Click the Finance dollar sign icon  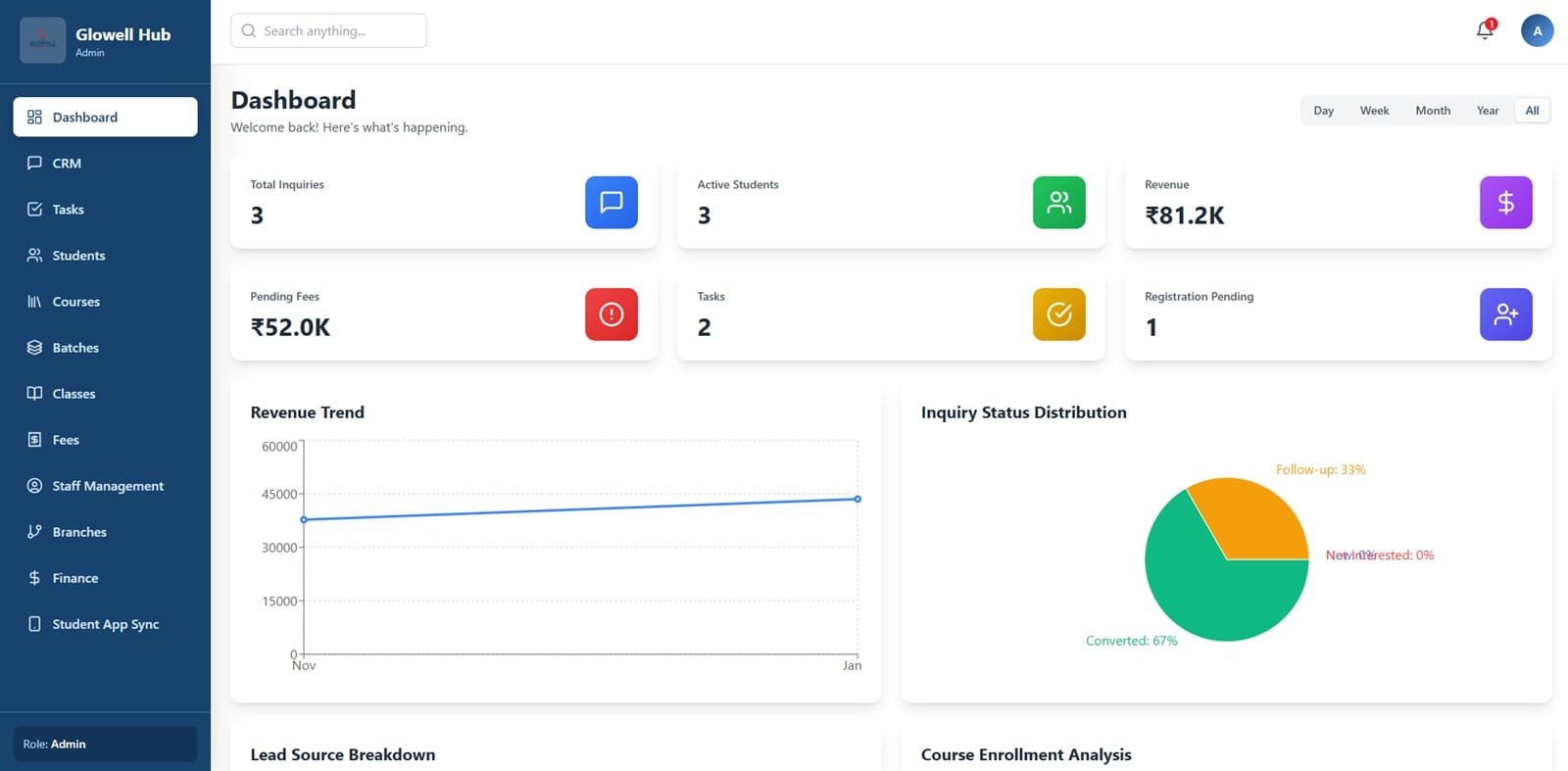point(34,577)
